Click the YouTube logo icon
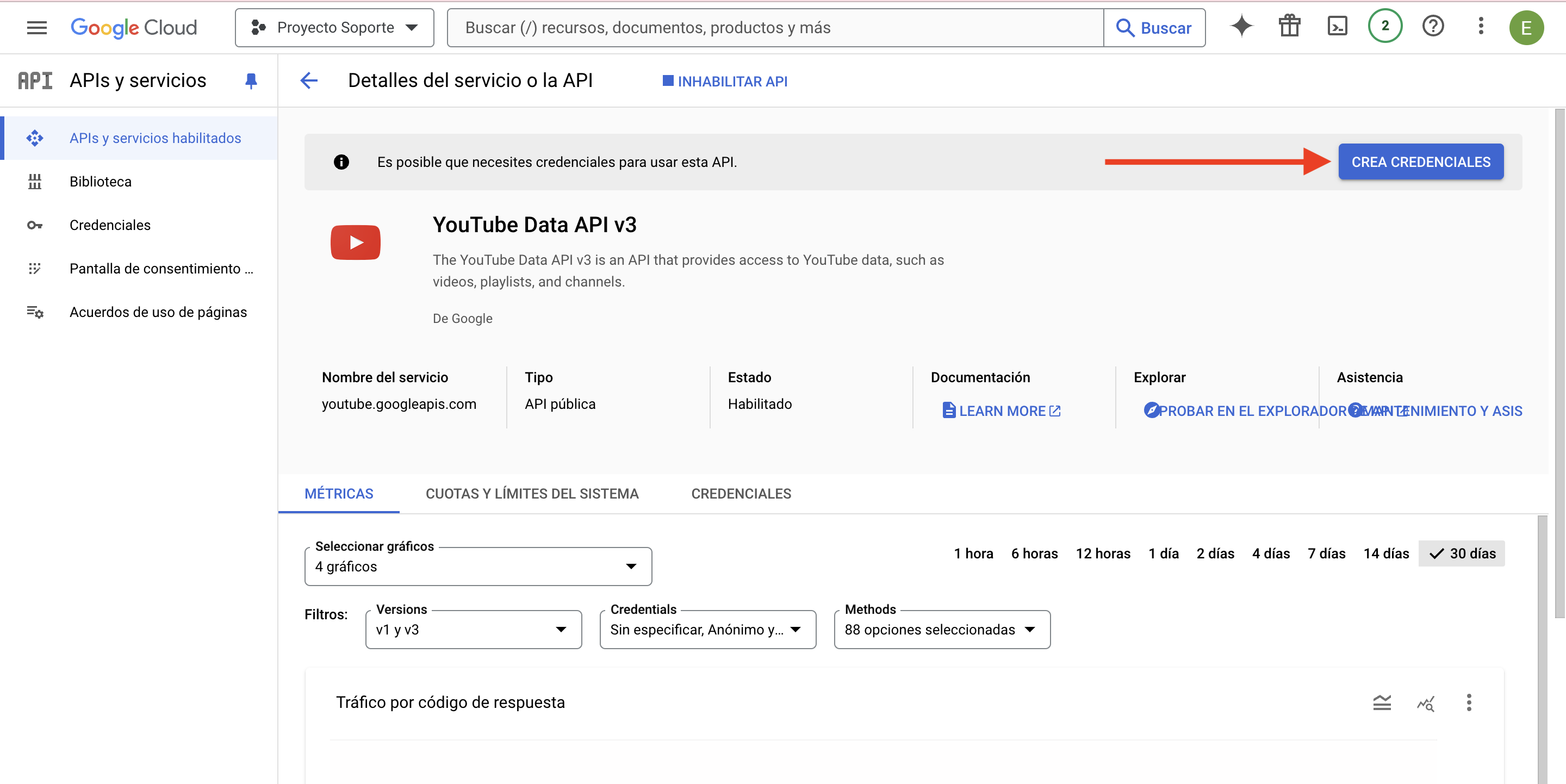The width and height of the screenshot is (1566, 784). [x=356, y=242]
